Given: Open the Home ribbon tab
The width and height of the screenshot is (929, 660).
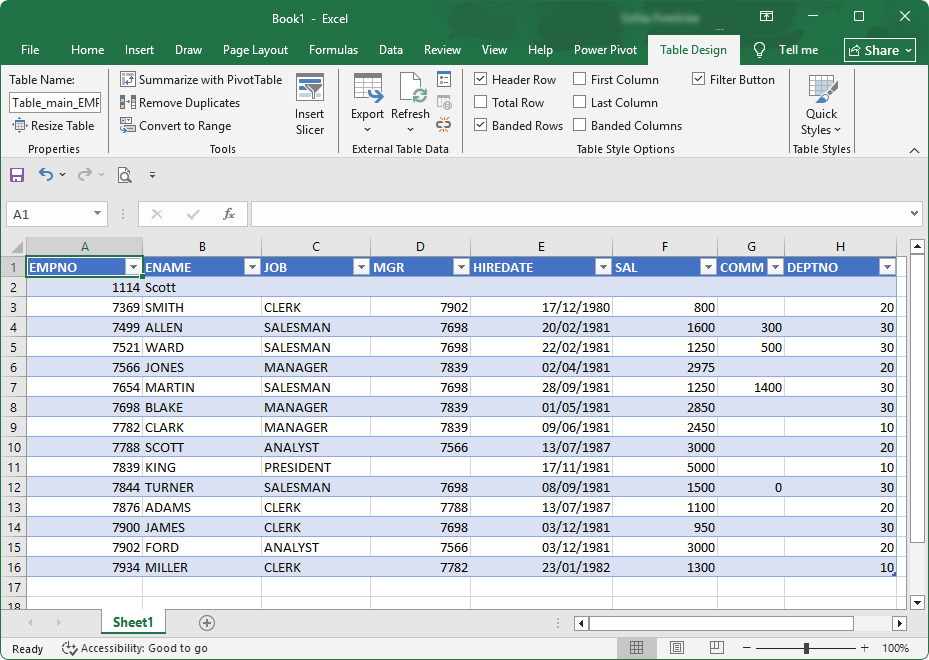Looking at the screenshot, I should coord(88,50).
